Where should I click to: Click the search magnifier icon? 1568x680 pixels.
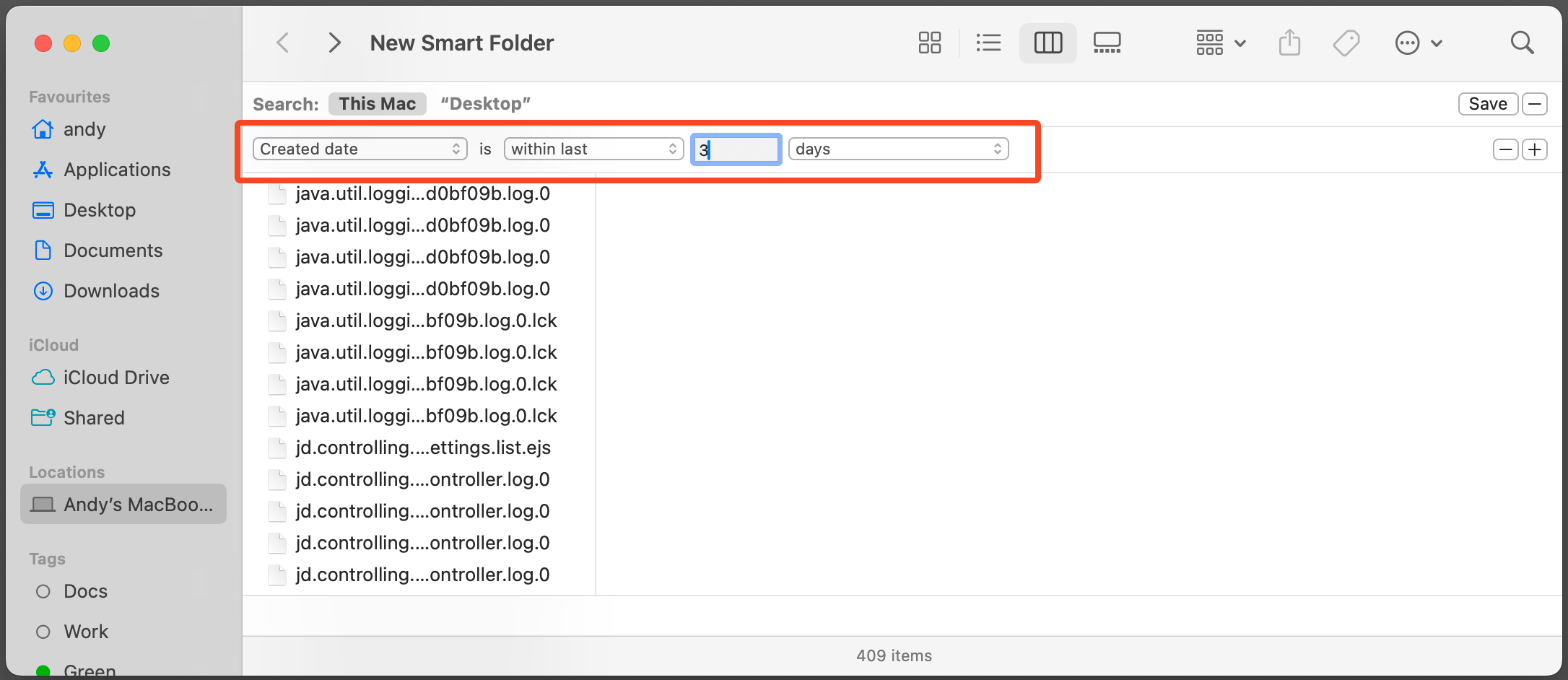click(x=1522, y=43)
